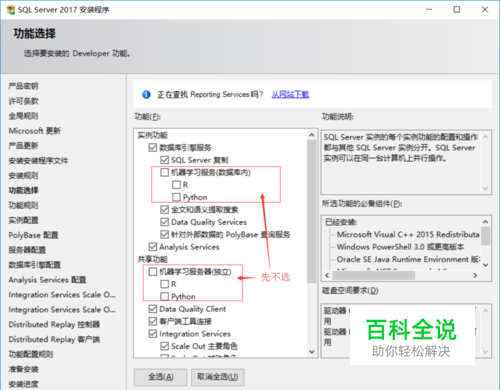Click feature list scroll-down arrow
The width and height of the screenshot is (500, 390).
(312, 352)
